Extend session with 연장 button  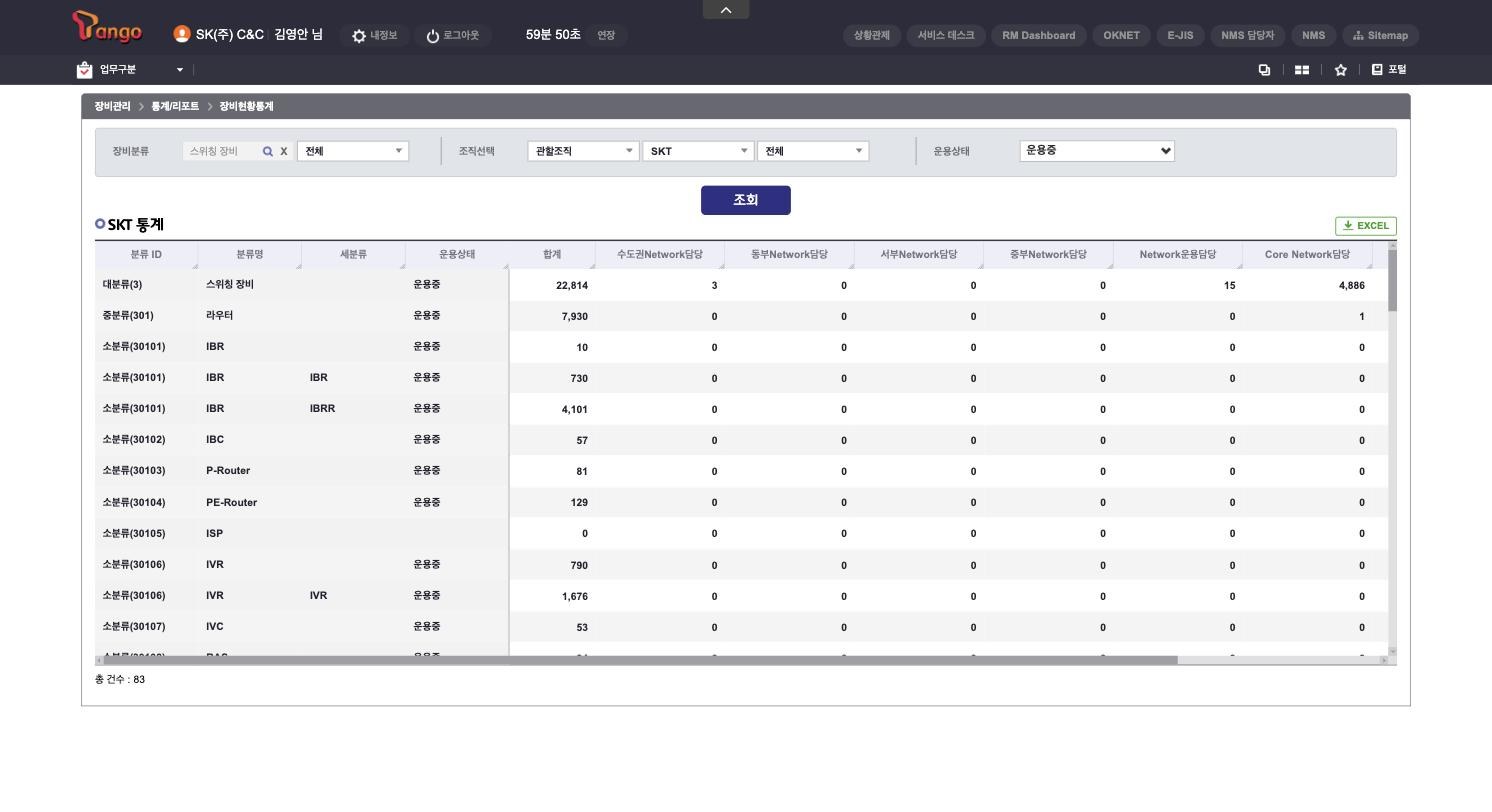click(606, 35)
